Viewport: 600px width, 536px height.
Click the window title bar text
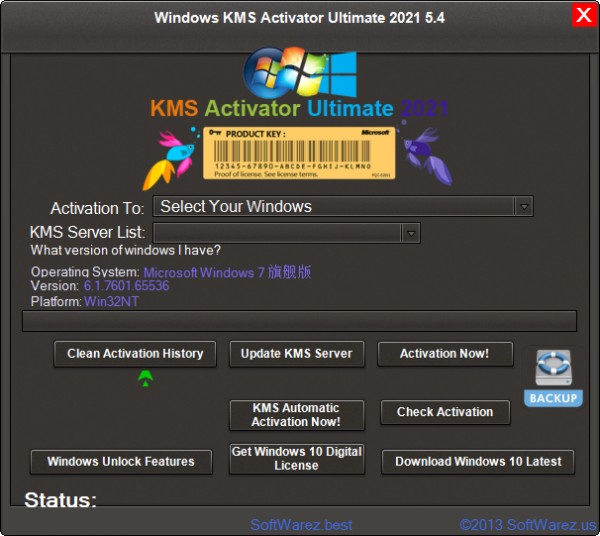click(x=299, y=18)
